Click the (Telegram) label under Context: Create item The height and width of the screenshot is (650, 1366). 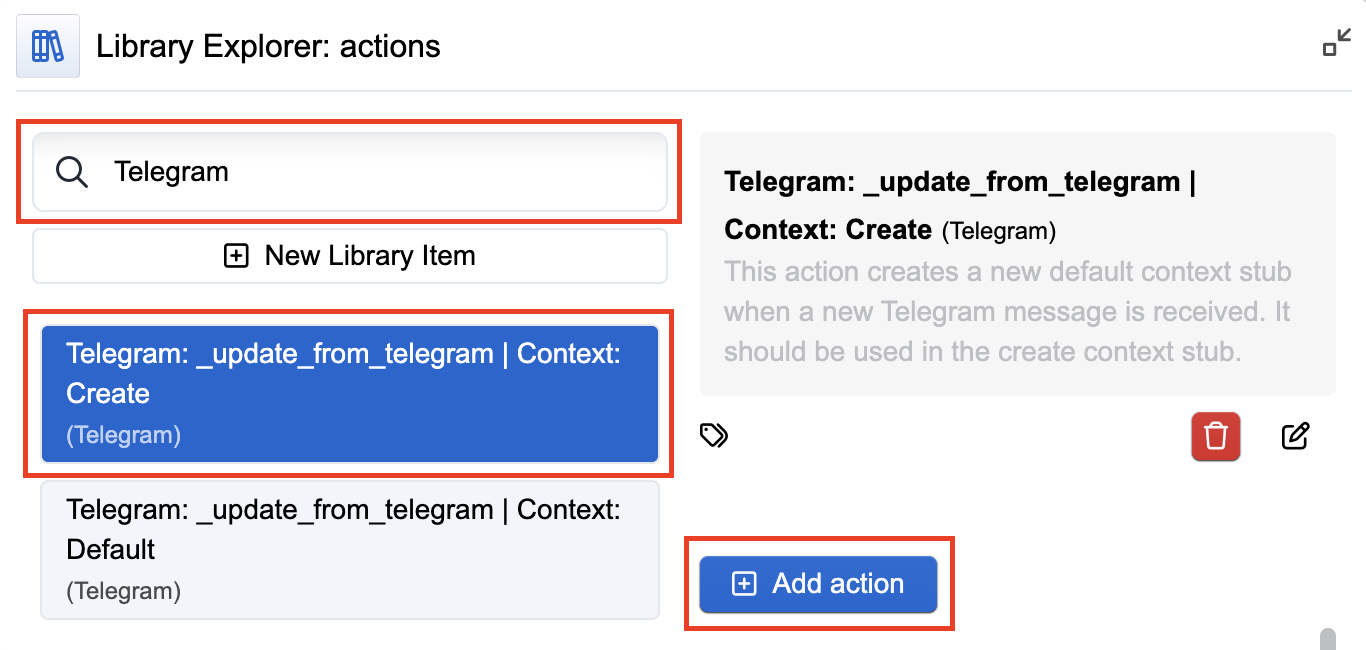[124, 435]
